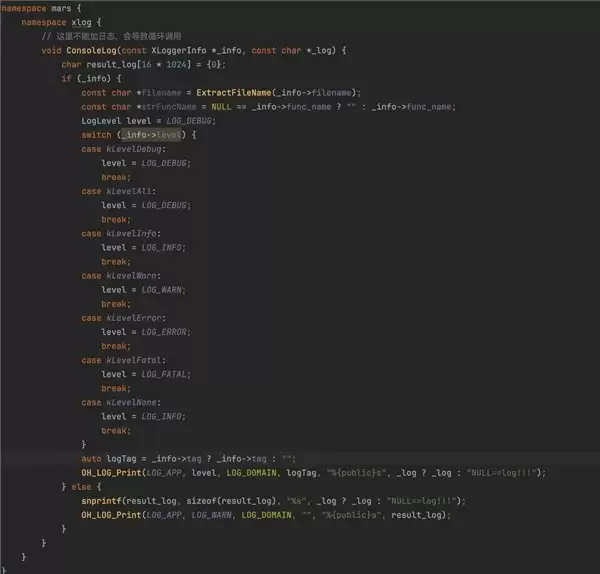The width and height of the screenshot is (600, 574).
Task: Click the switch keyword
Action: click(x=96, y=134)
